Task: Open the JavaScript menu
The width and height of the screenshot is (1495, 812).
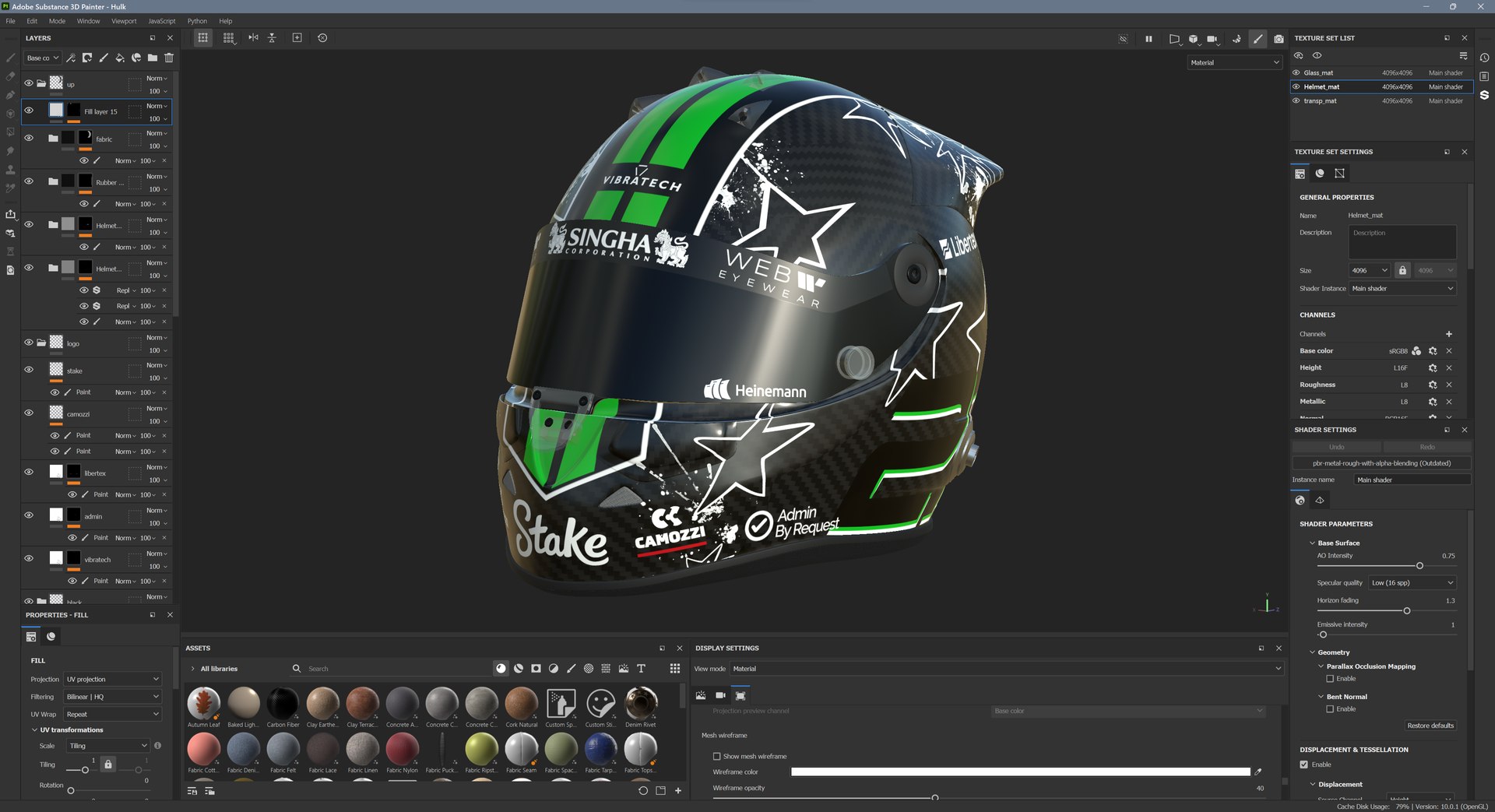Action: pyautogui.click(x=162, y=21)
